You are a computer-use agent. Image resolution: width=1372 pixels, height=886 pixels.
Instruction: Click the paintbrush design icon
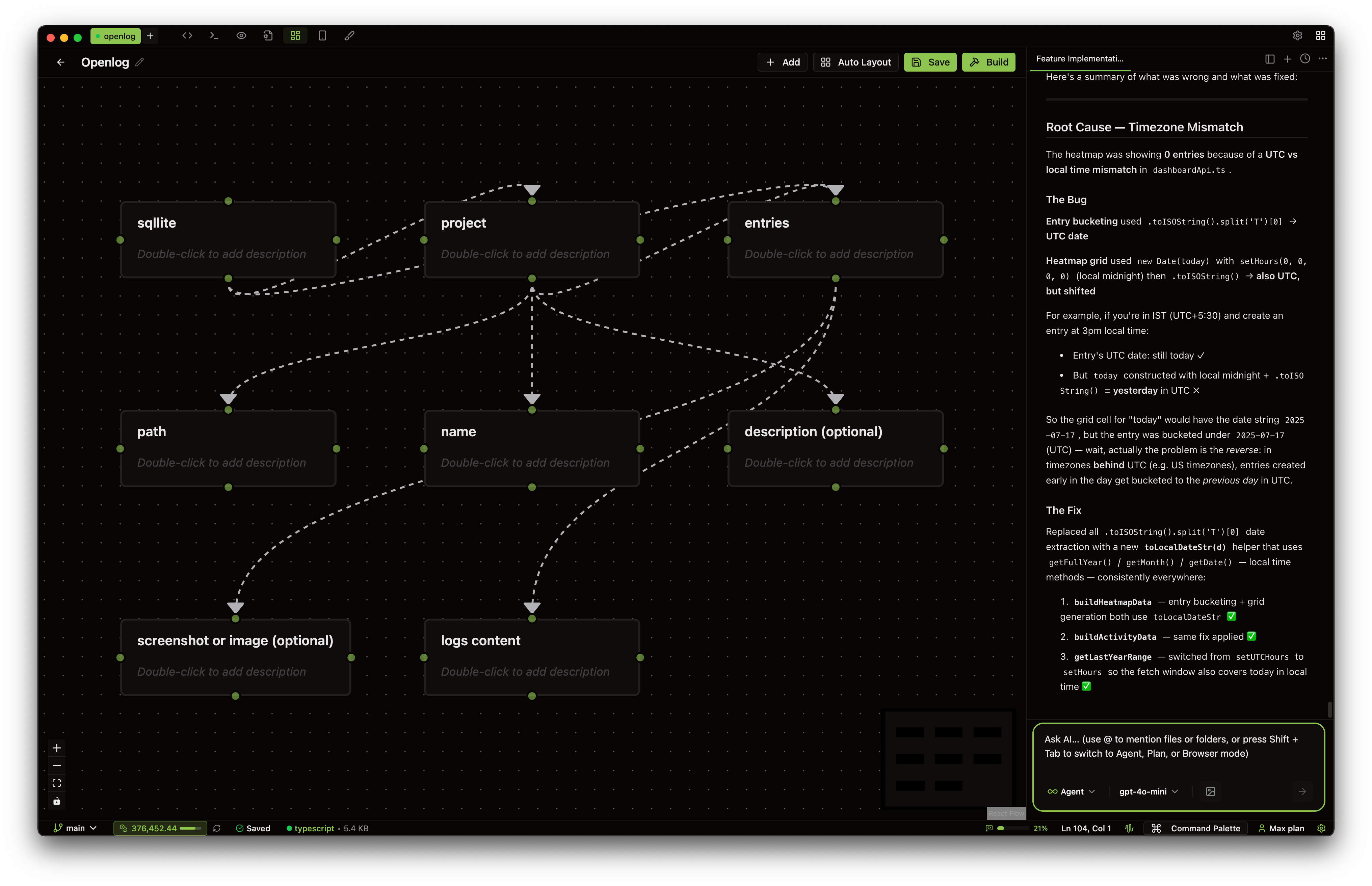[349, 36]
